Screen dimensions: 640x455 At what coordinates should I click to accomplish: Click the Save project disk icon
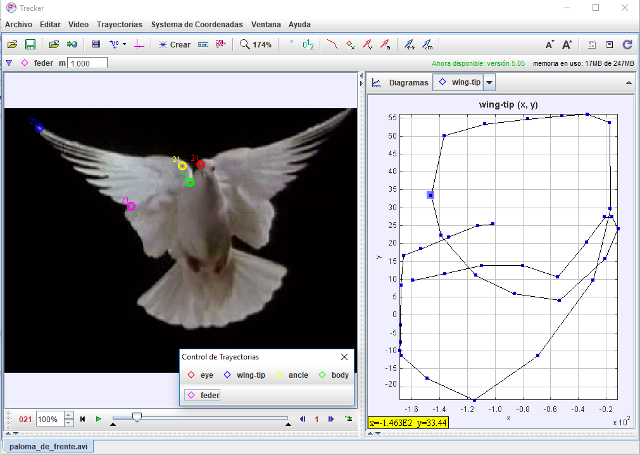tap(30, 44)
